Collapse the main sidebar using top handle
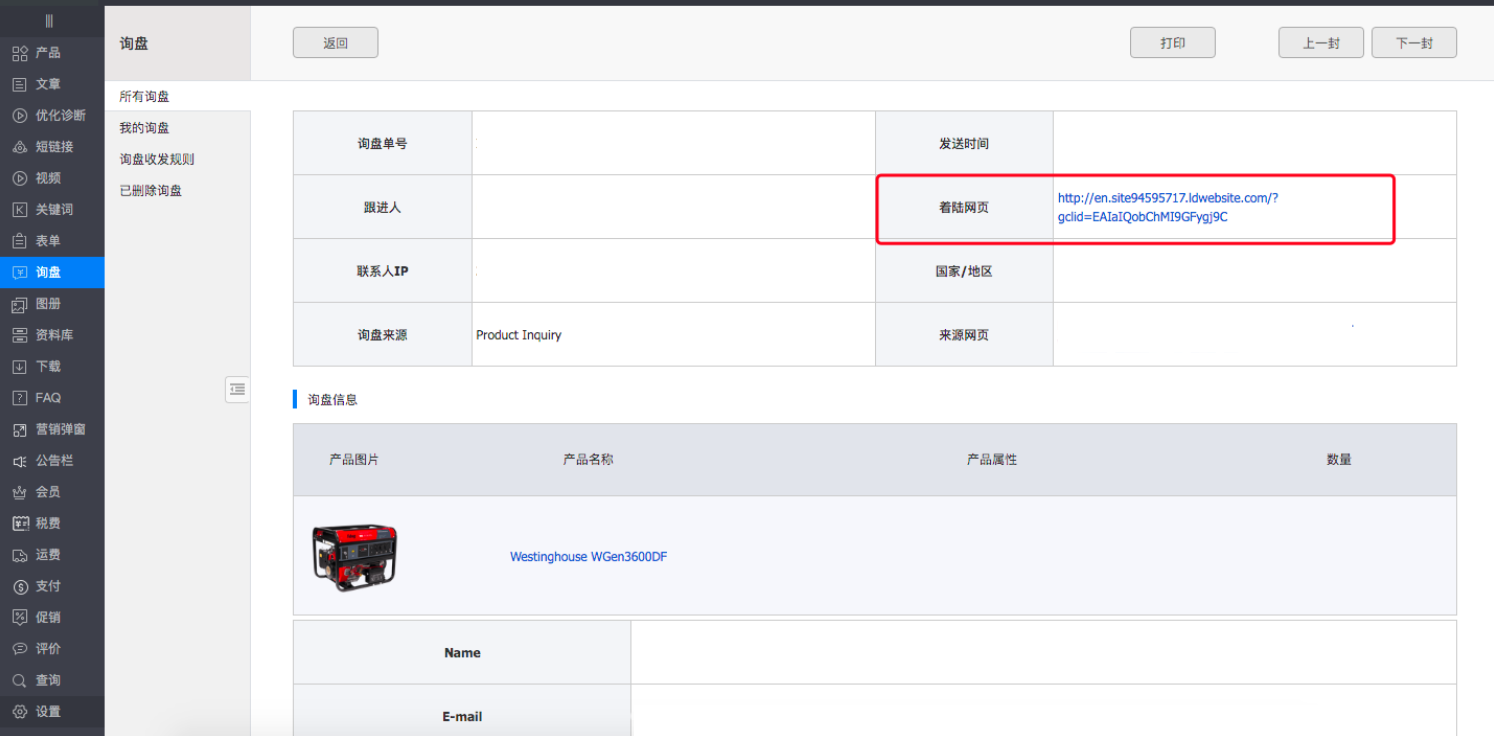1494x736 pixels. pos(50,21)
